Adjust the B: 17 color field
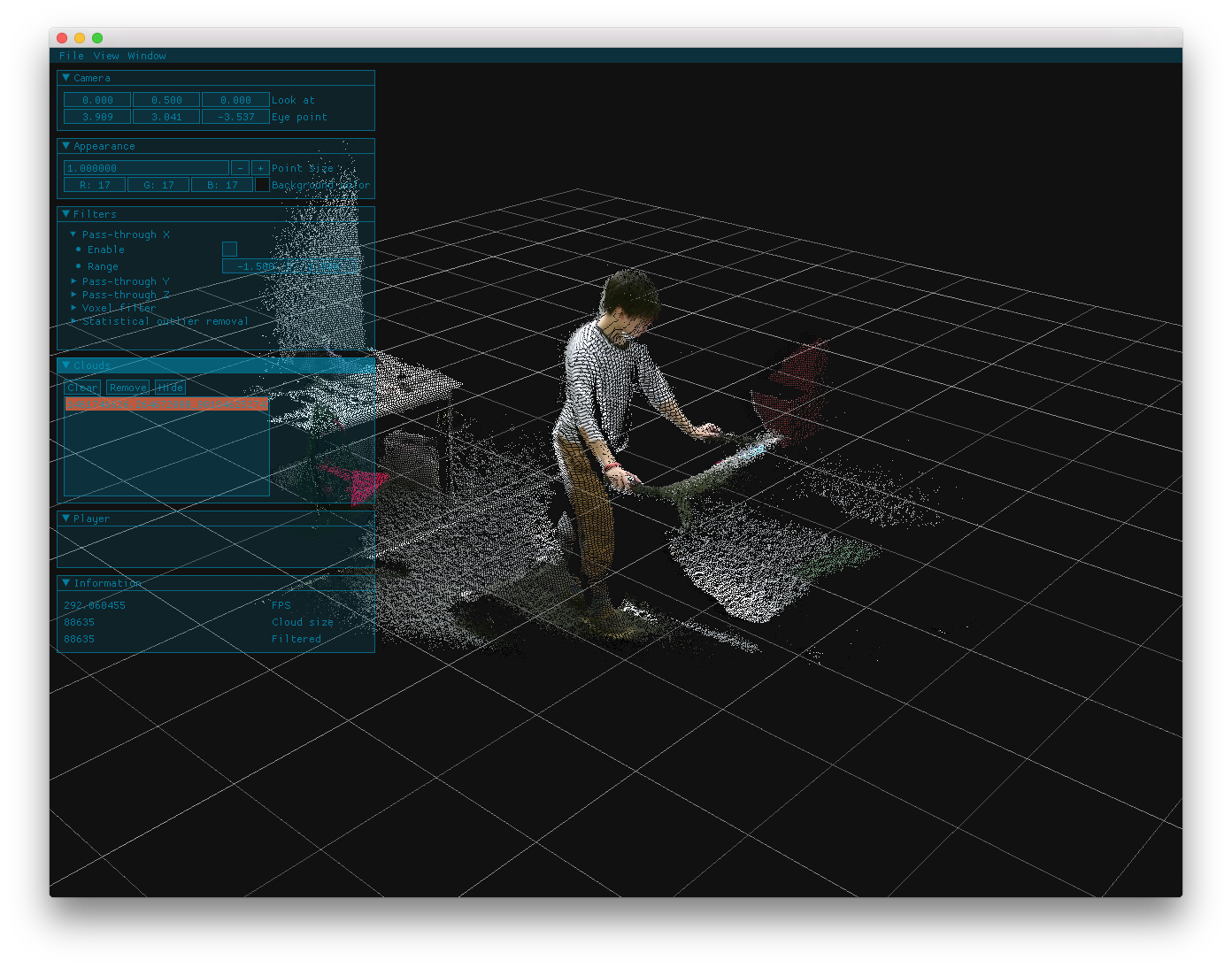This screenshot has height=968, width=1232. (222, 185)
